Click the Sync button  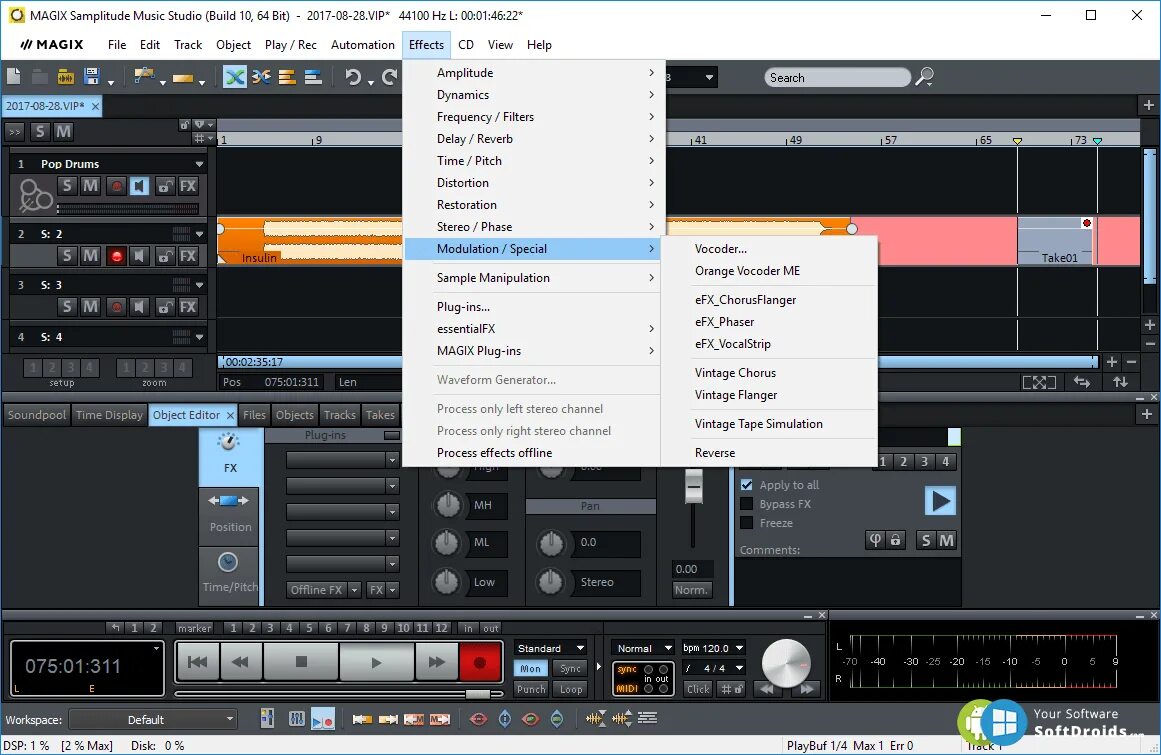(x=571, y=668)
